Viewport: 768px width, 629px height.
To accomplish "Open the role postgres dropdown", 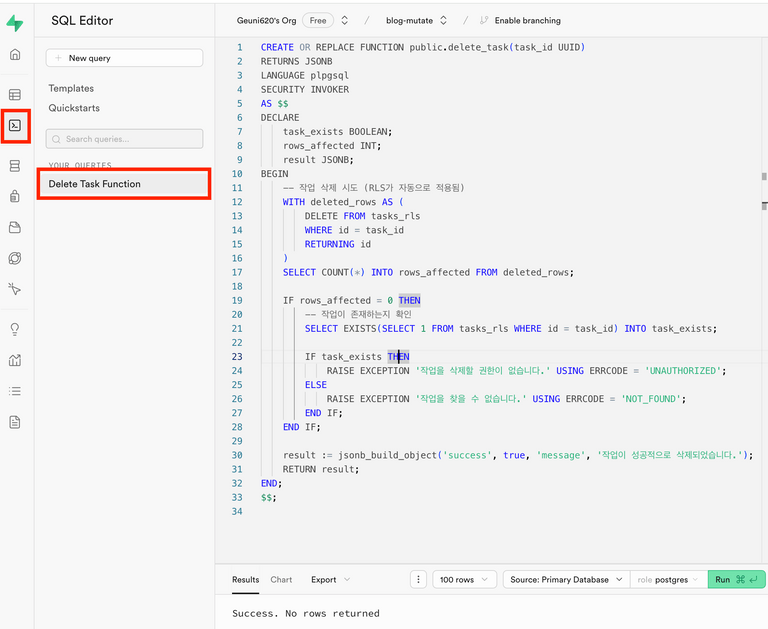I will pyautogui.click(x=669, y=580).
